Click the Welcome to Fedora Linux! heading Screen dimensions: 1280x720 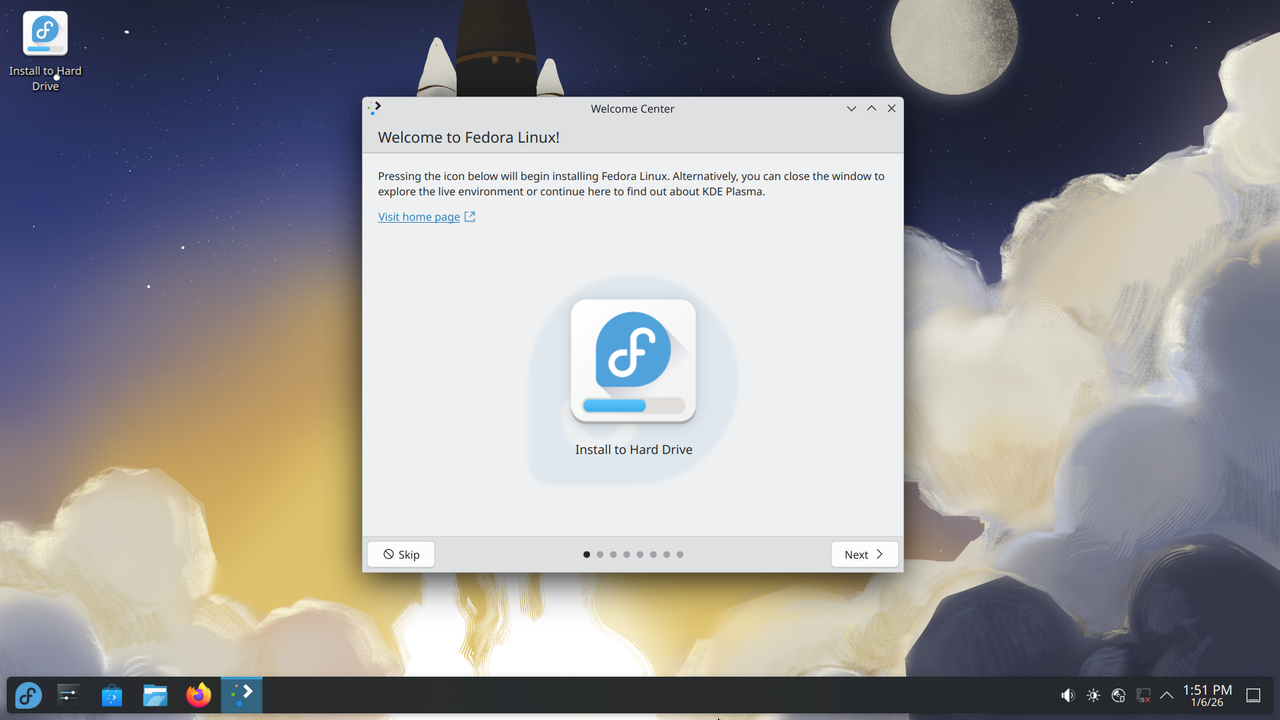(x=468, y=137)
